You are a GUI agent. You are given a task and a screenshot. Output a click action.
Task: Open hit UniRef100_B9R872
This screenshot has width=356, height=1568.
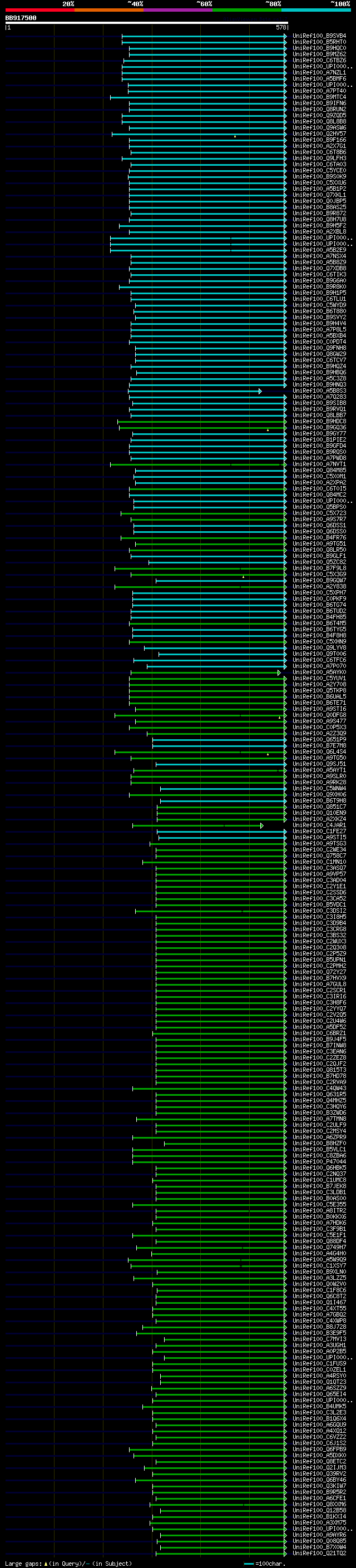click(x=319, y=214)
